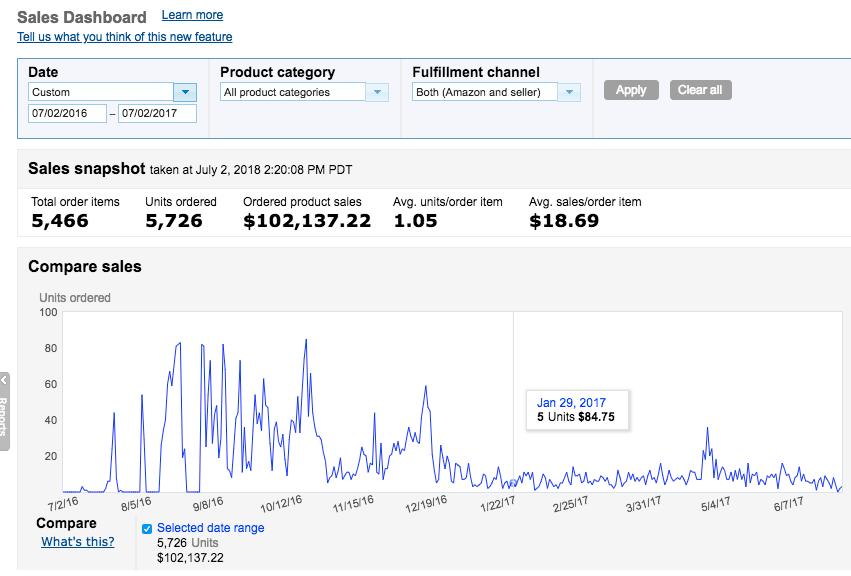The image size is (851, 576).
Task: Open the Date range dropdown arrow
Action: click(x=185, y=92)
